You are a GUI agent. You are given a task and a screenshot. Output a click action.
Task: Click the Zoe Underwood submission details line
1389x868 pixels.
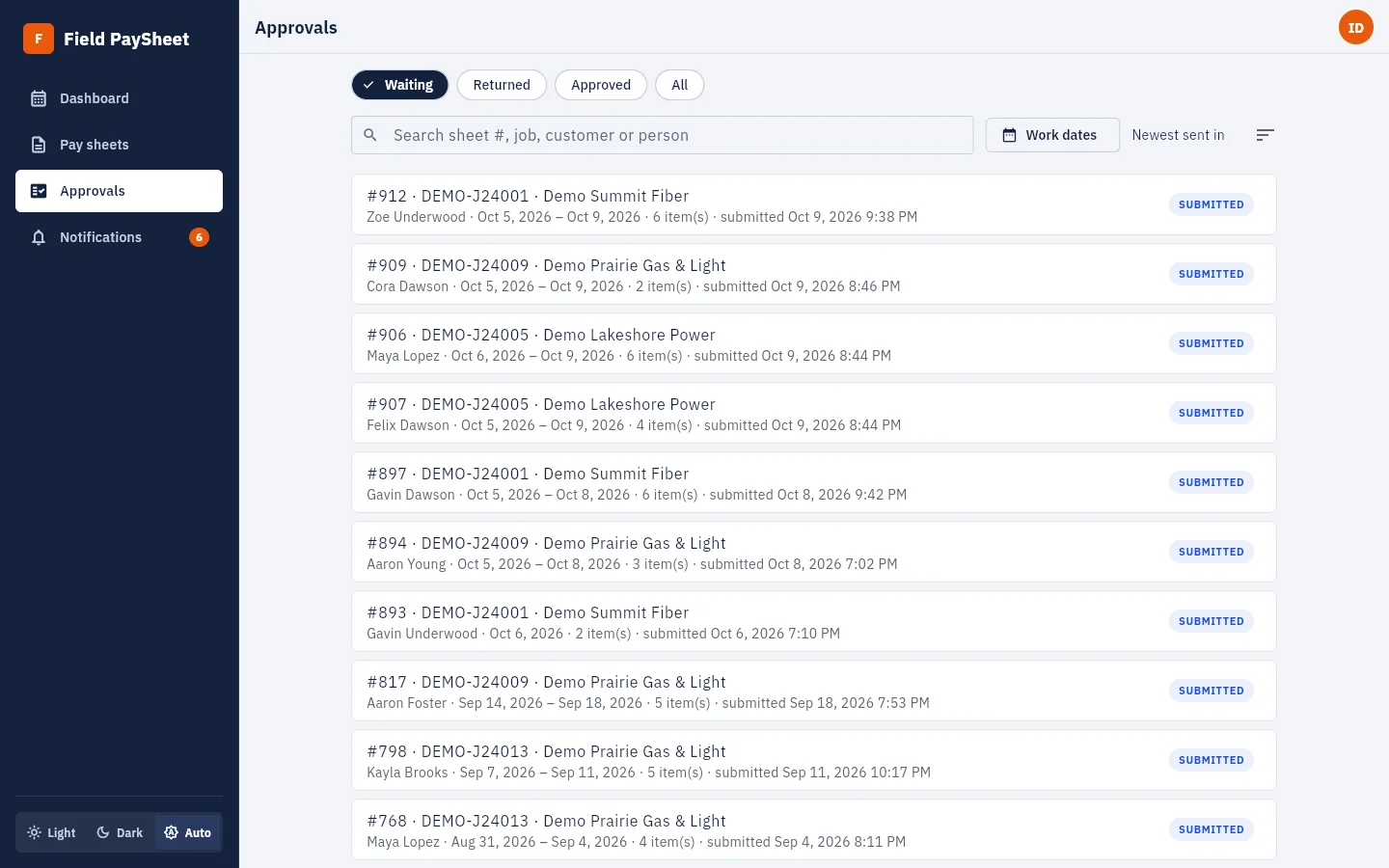coord(641,217)
